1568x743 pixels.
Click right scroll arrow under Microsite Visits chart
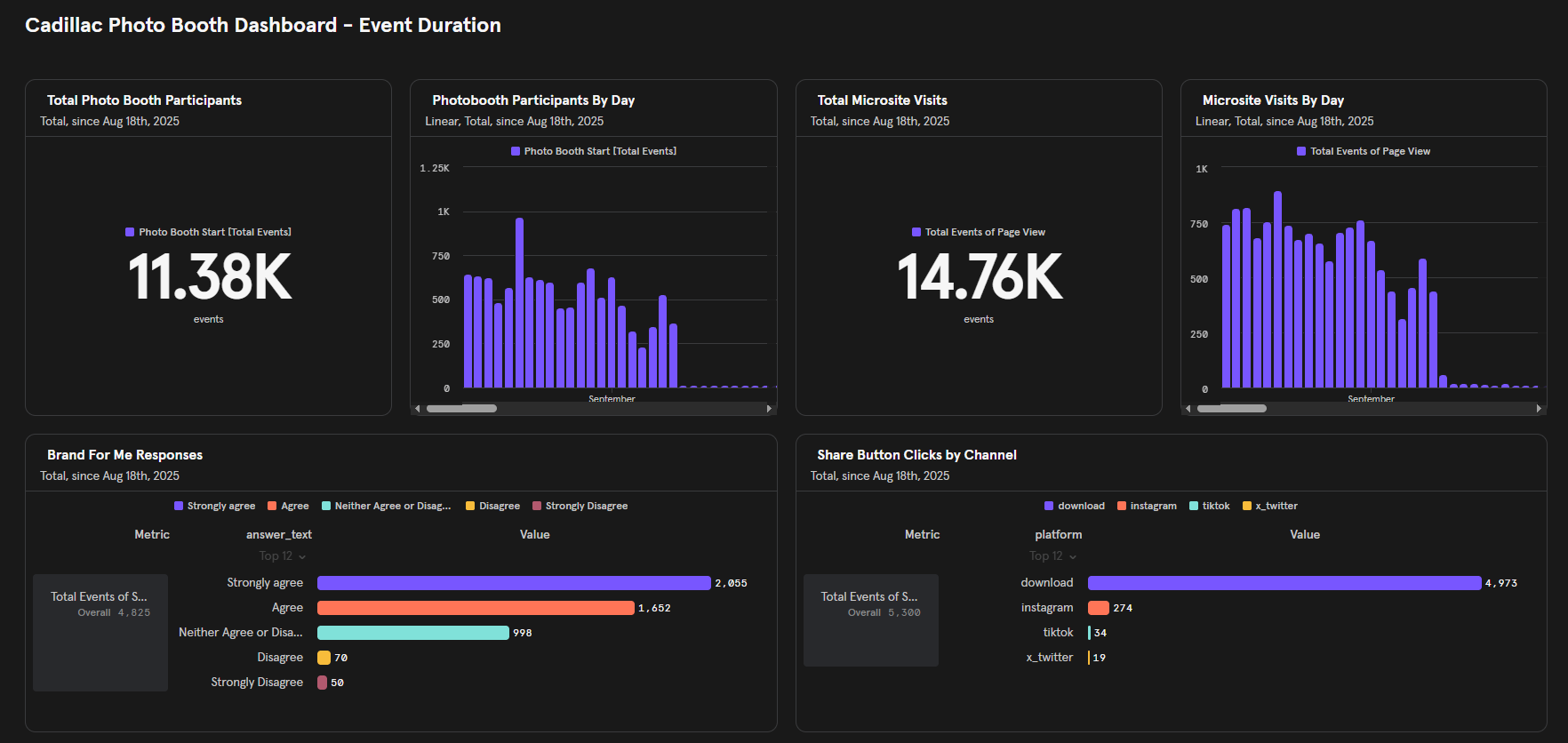tap(1539, 409)
